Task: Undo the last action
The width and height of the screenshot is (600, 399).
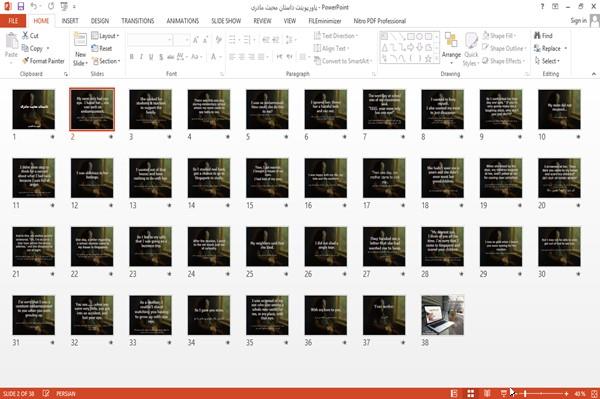Action: [x=34, y=7]
